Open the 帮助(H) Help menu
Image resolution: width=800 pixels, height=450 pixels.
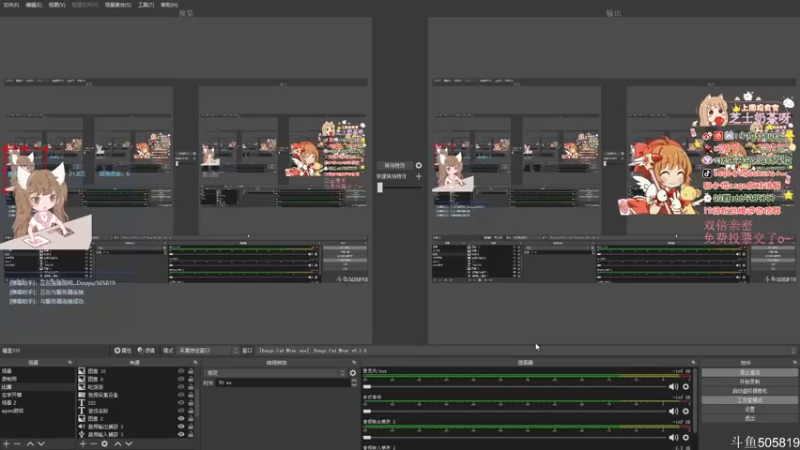pos(169,5)
